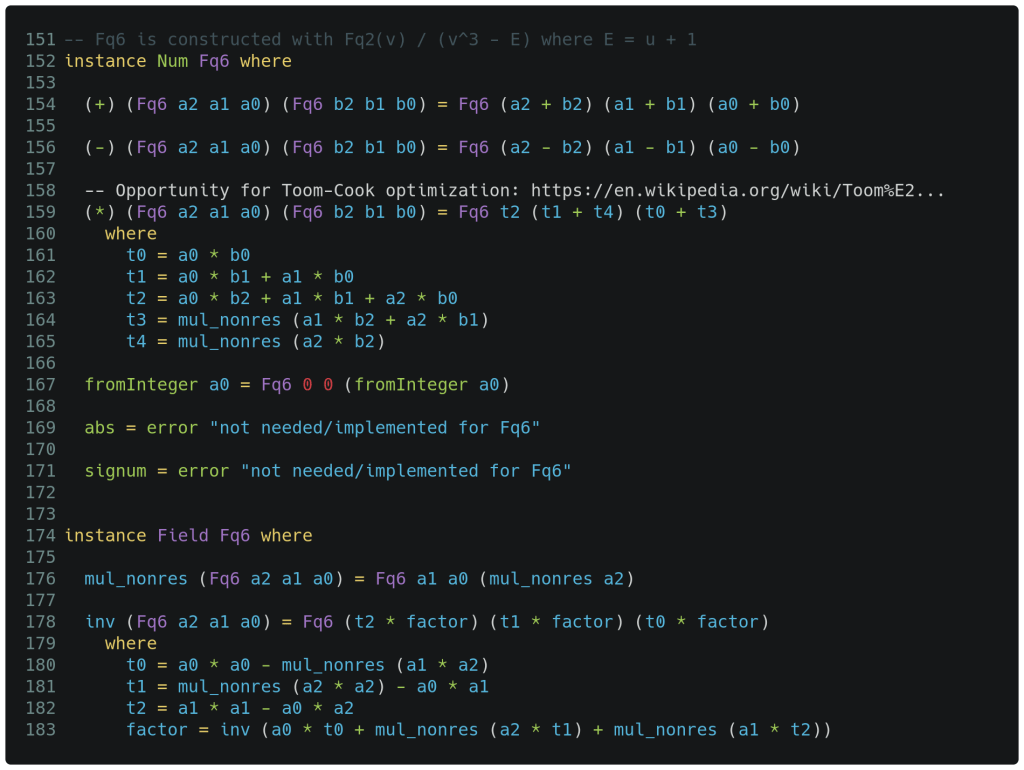Open the Wikipedia Toom-Cook URL in the comment
Screen dimensions: 1024x770
point(737,190)
